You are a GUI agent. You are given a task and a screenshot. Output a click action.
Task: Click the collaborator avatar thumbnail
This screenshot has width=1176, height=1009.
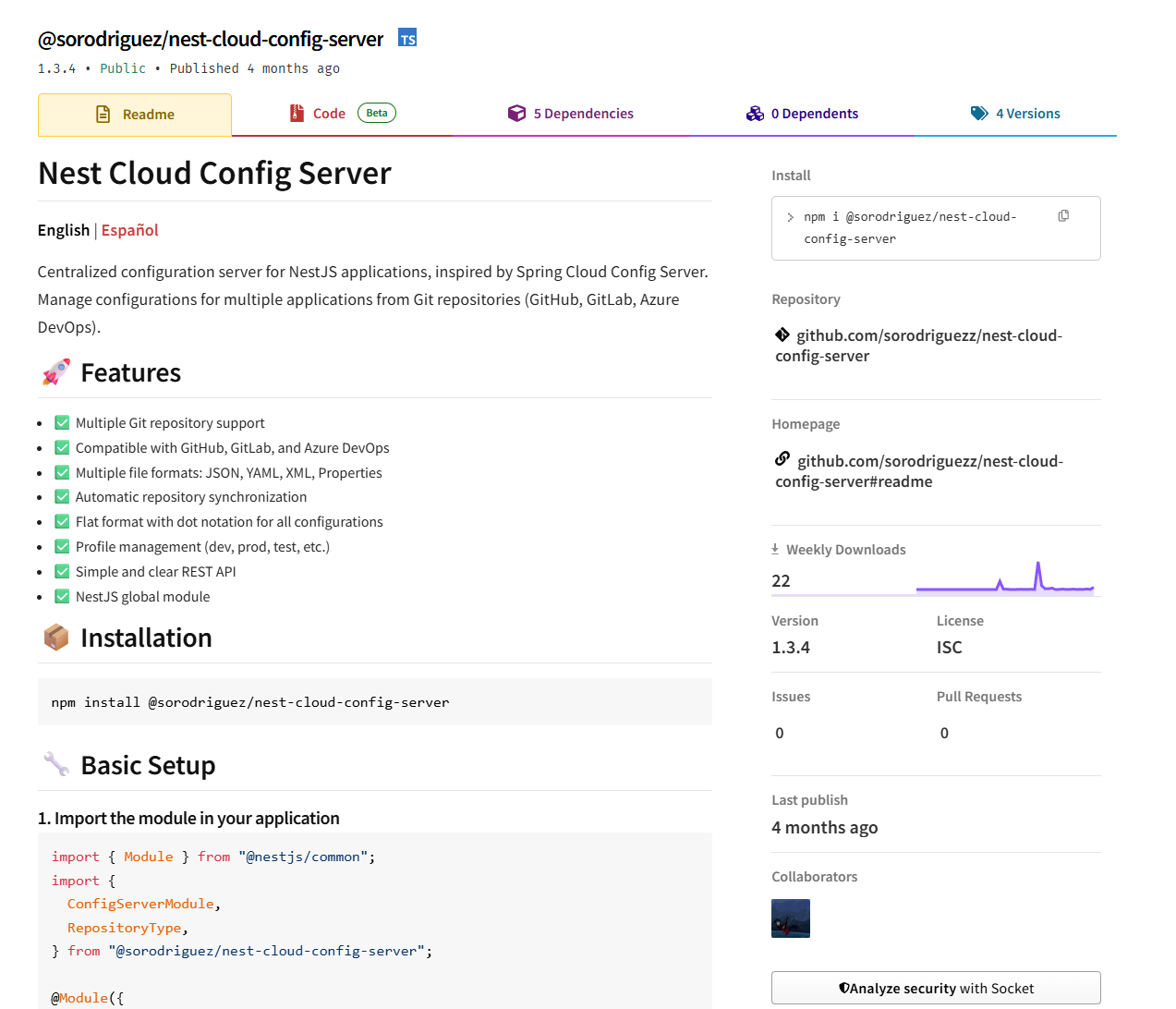[x=791, y=918]
